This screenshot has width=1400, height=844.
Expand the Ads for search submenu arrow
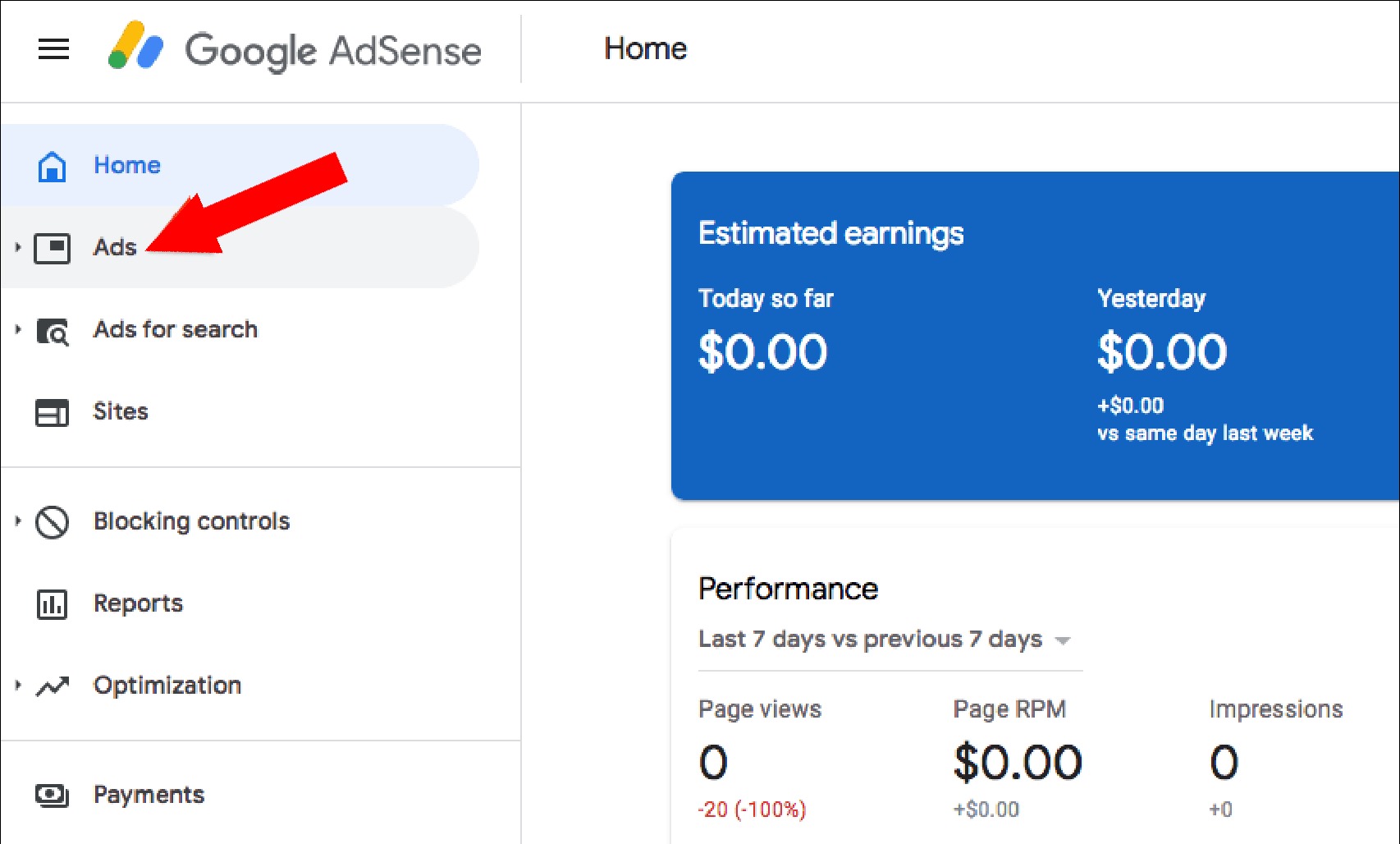[17, 329]
